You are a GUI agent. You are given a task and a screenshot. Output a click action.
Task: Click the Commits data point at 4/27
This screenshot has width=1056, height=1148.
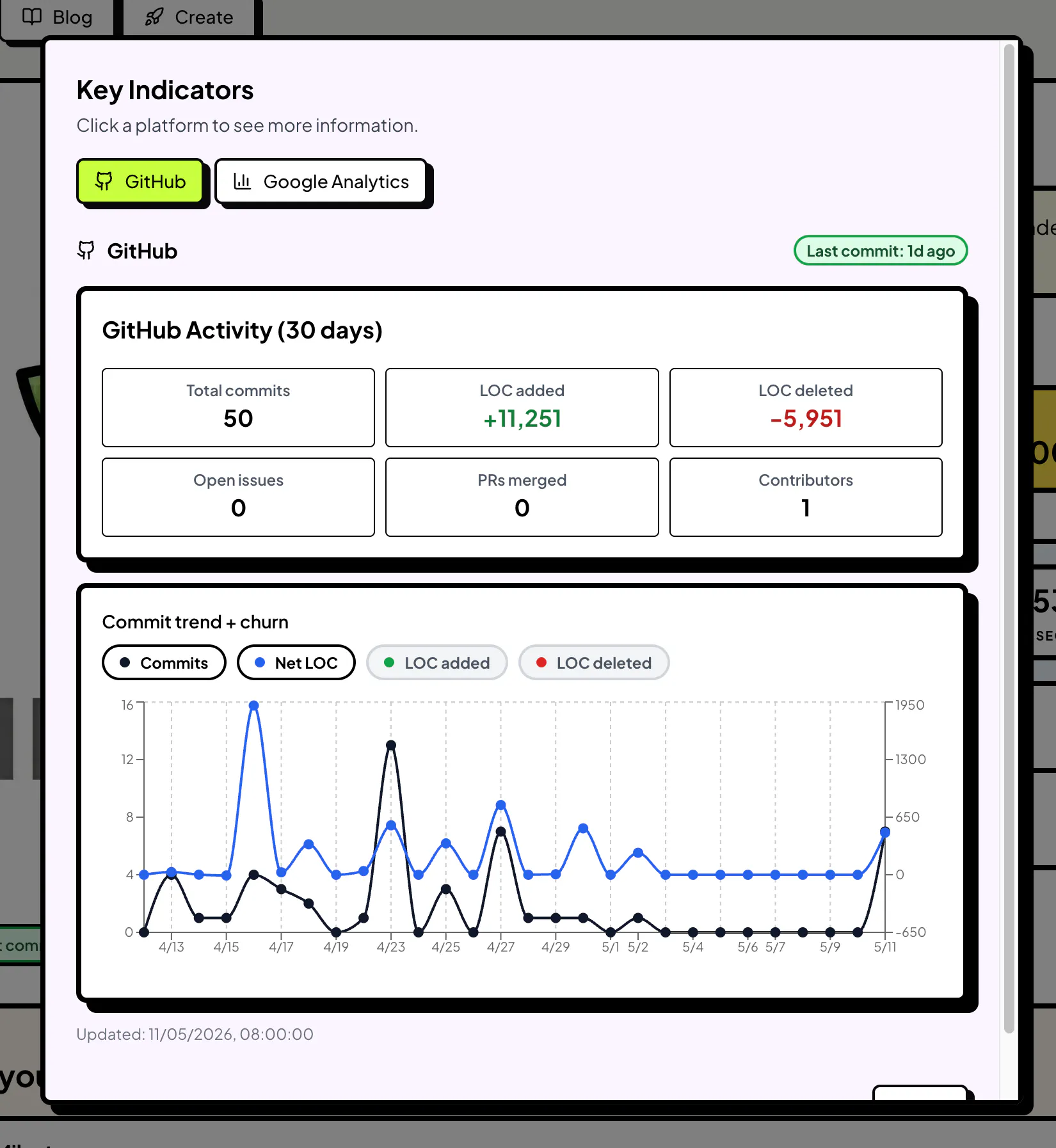click(x=501, y=832)
